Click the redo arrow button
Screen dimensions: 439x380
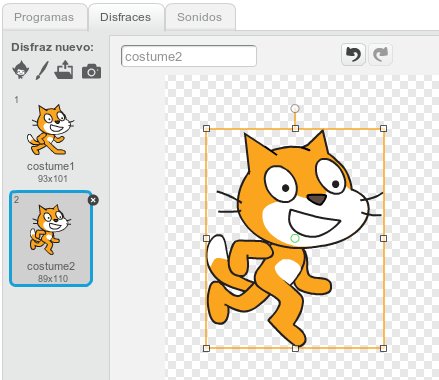tap(380, 54)
